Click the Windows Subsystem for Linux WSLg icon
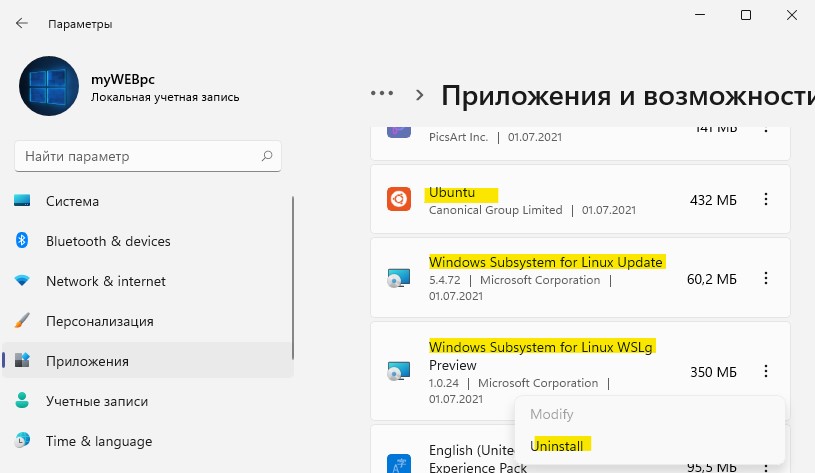Viewport: 815px width, 473px height. pyautogui.click(x=399, y=371)
